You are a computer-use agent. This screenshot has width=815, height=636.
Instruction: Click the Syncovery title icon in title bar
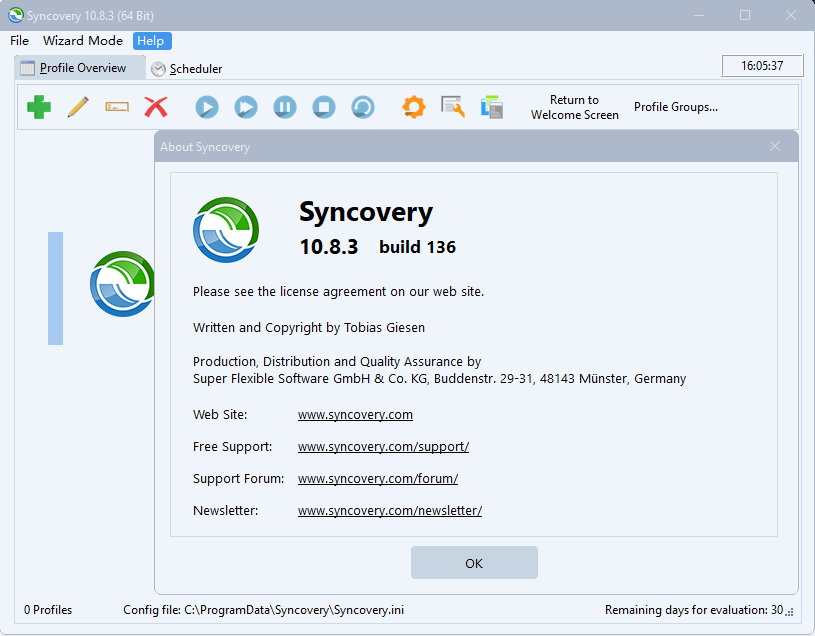tap(16, 15)
